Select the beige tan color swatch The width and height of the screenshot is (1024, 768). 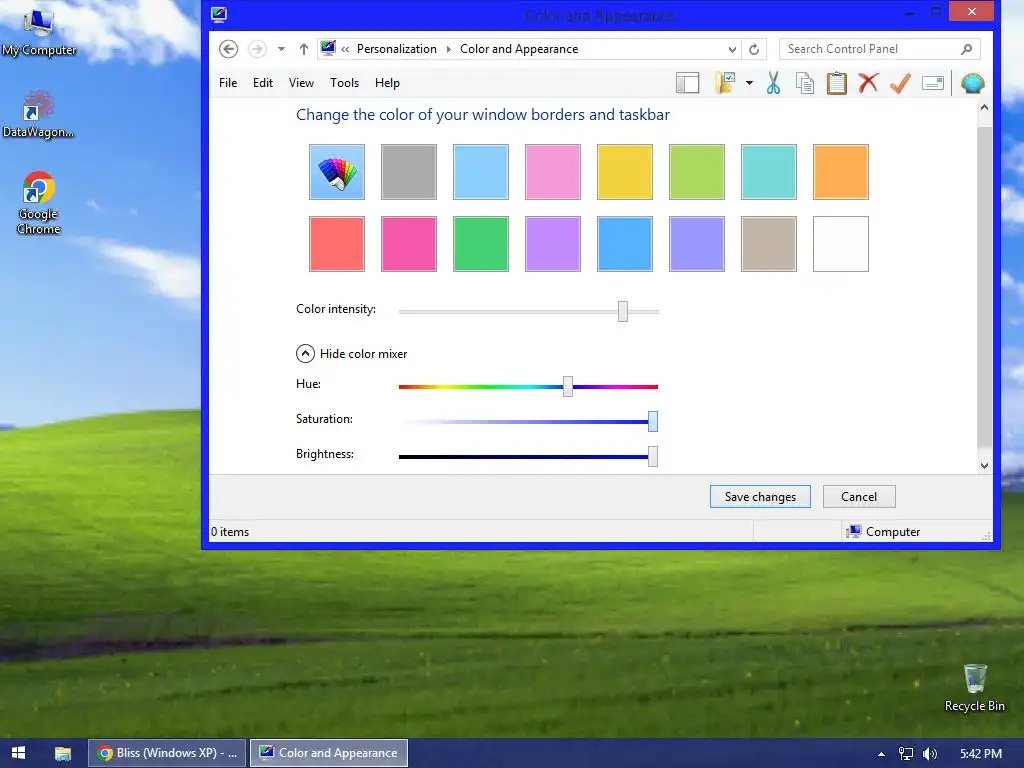coord(769,244)
